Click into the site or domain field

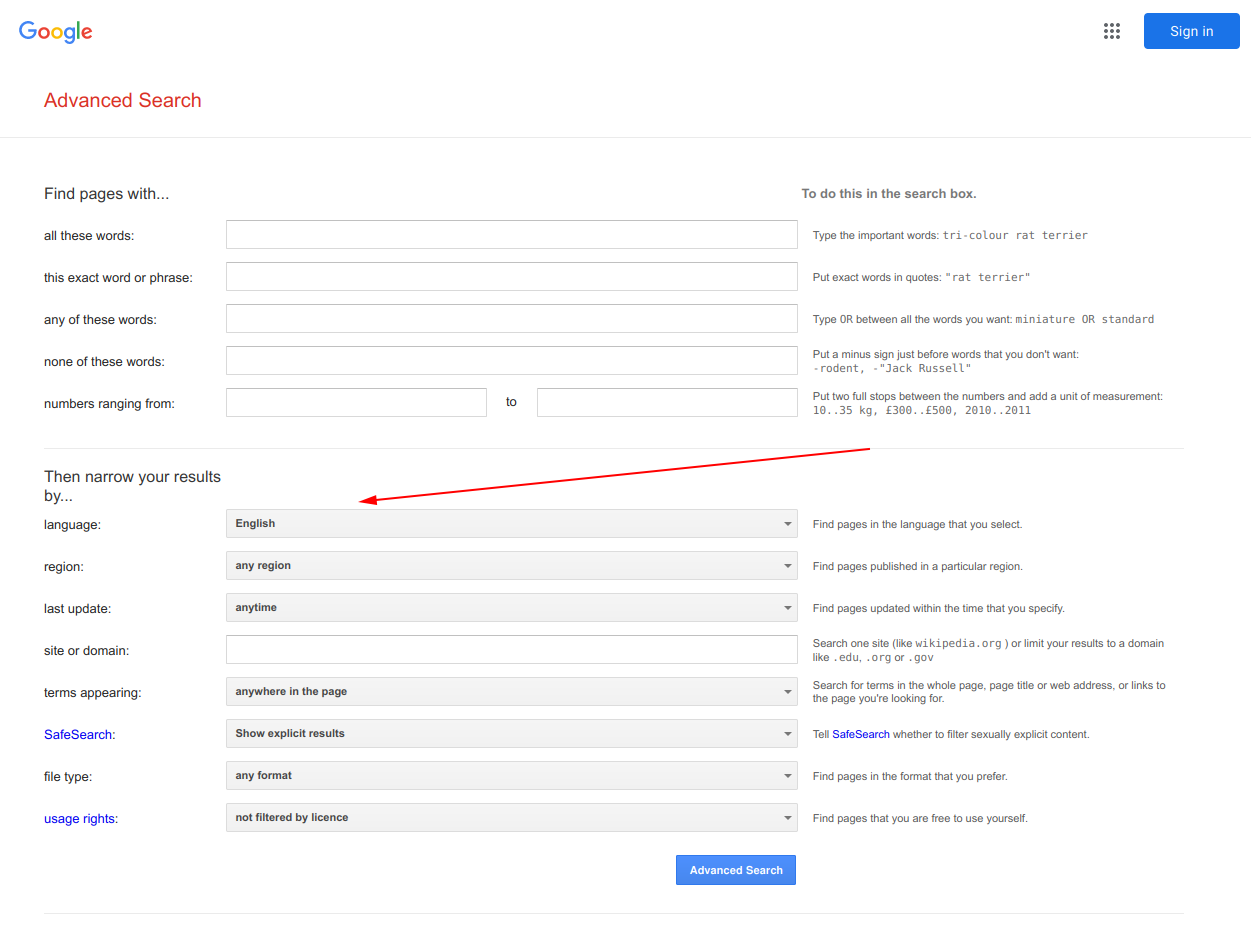tap(512, 650)
